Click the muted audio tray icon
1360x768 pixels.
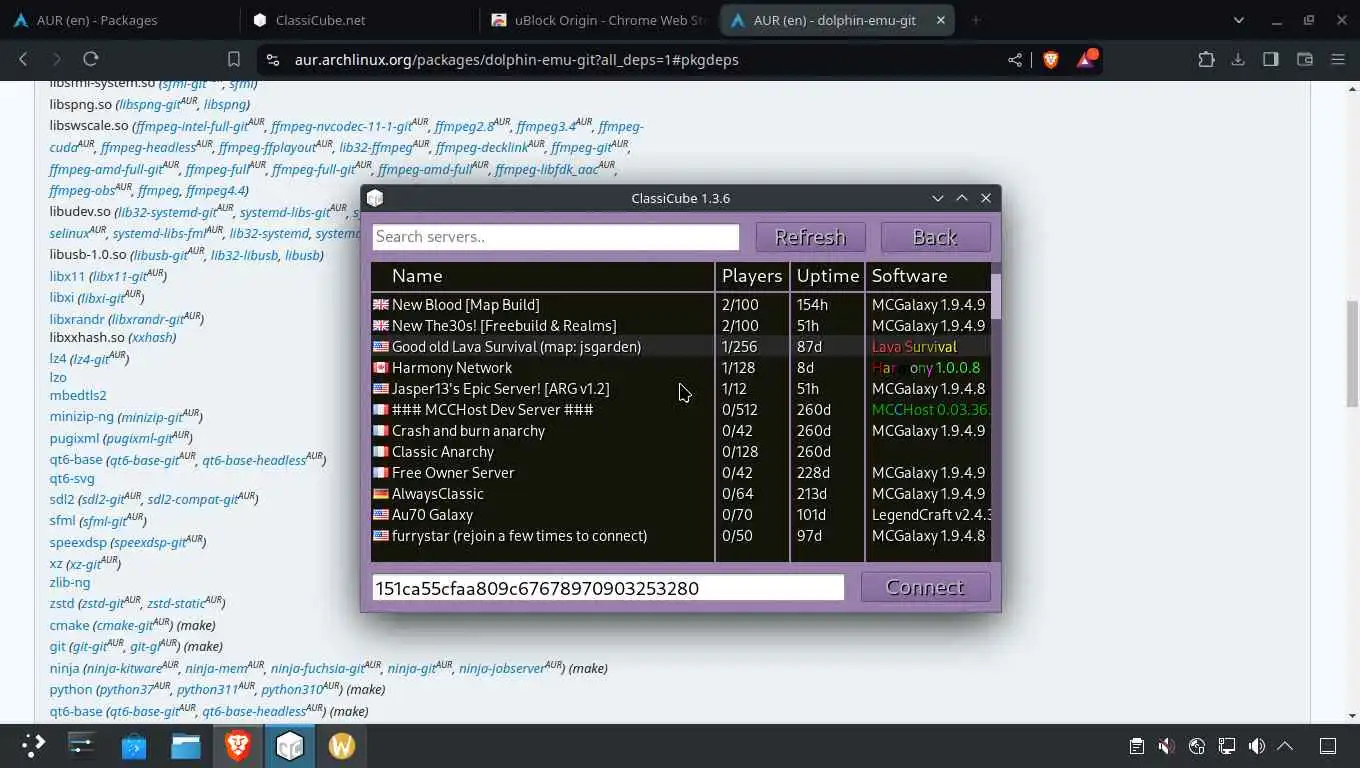click(1166, 746)
